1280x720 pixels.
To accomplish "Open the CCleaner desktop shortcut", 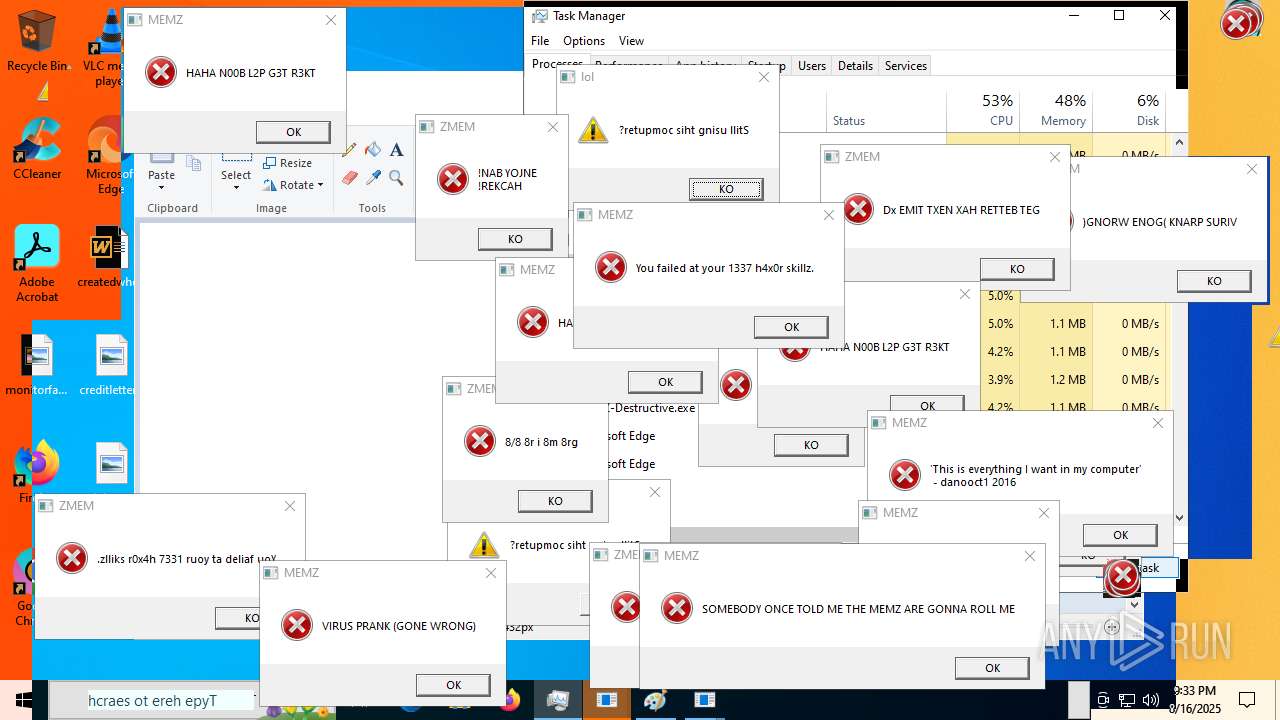I will [37, 150].
